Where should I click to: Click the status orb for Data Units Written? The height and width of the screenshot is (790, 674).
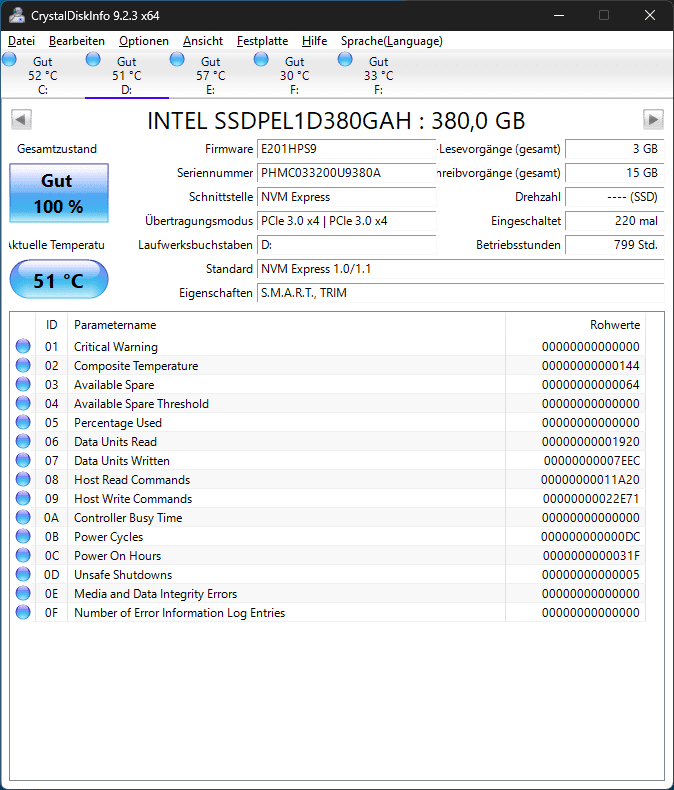23,460
